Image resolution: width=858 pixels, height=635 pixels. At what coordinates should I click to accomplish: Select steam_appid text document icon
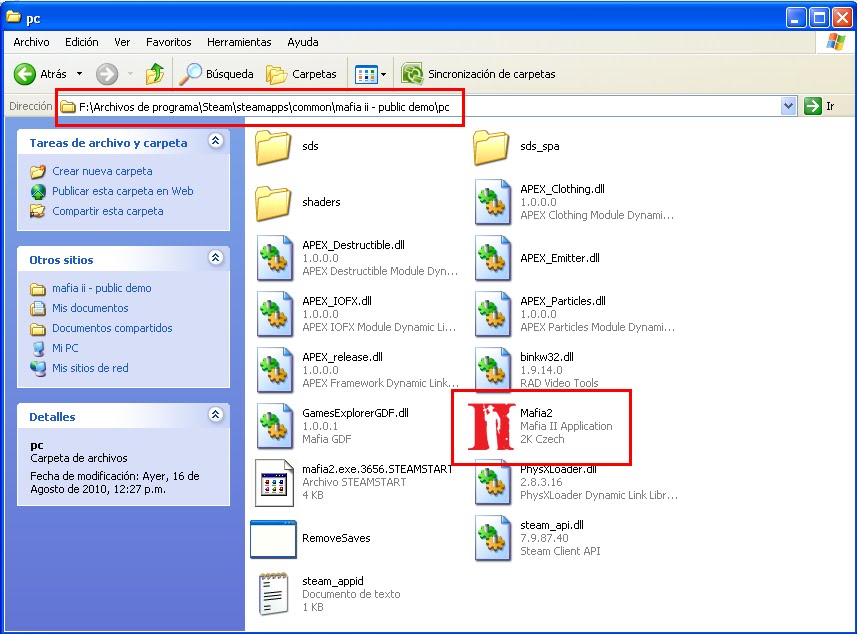274,594
